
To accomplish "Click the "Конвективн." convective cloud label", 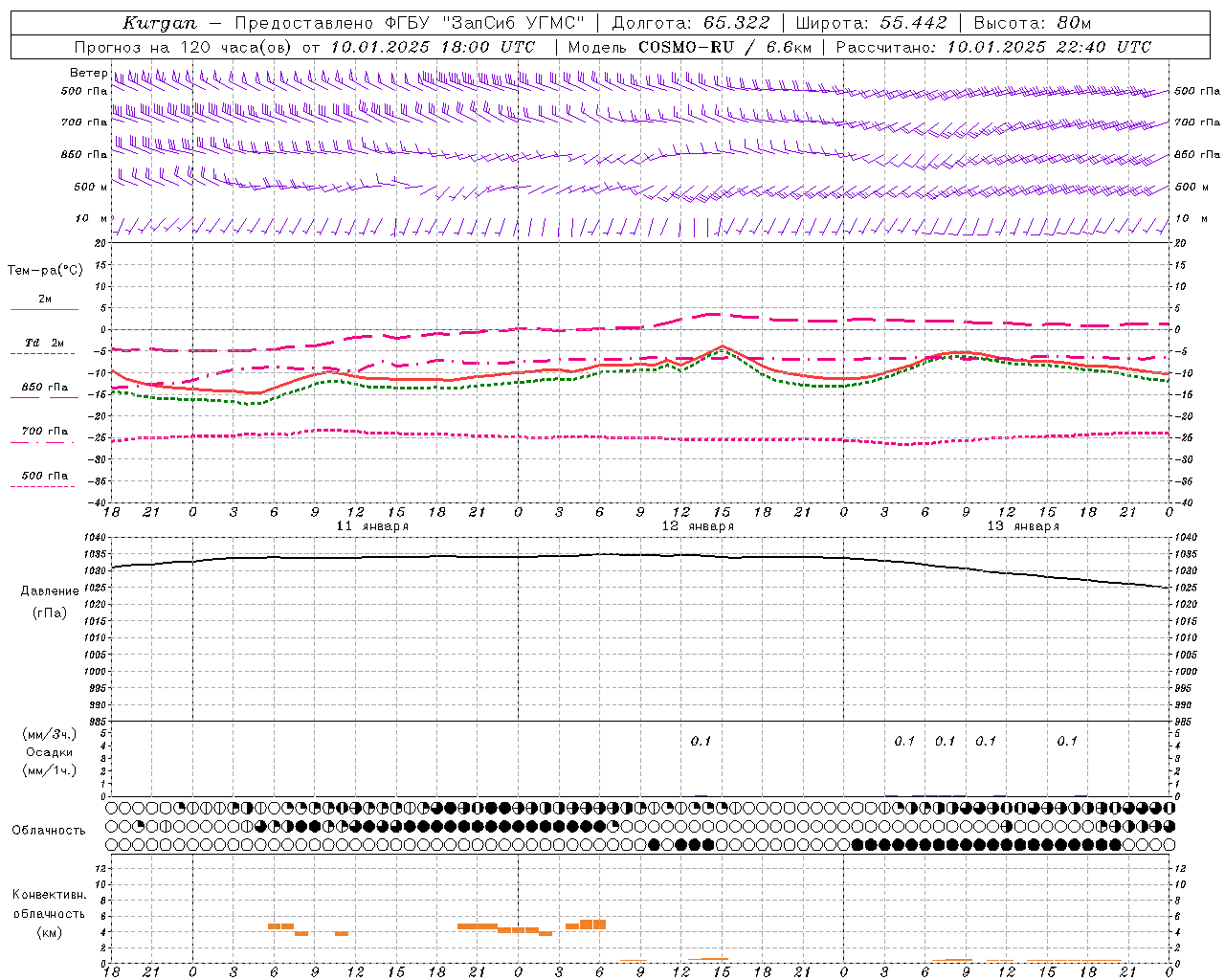I will [x=50, y=895].
